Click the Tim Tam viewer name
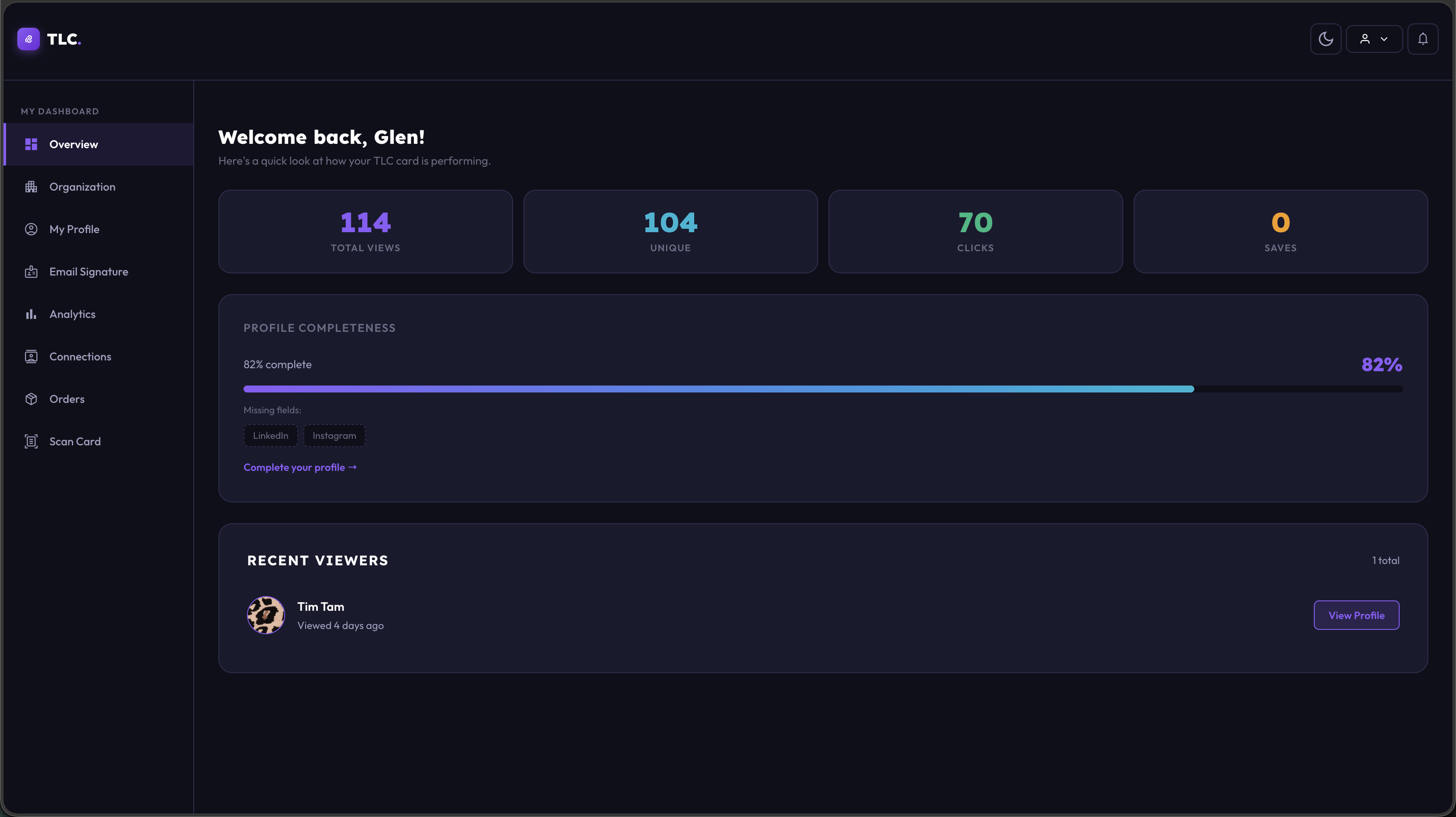 [x=321, y=606]
